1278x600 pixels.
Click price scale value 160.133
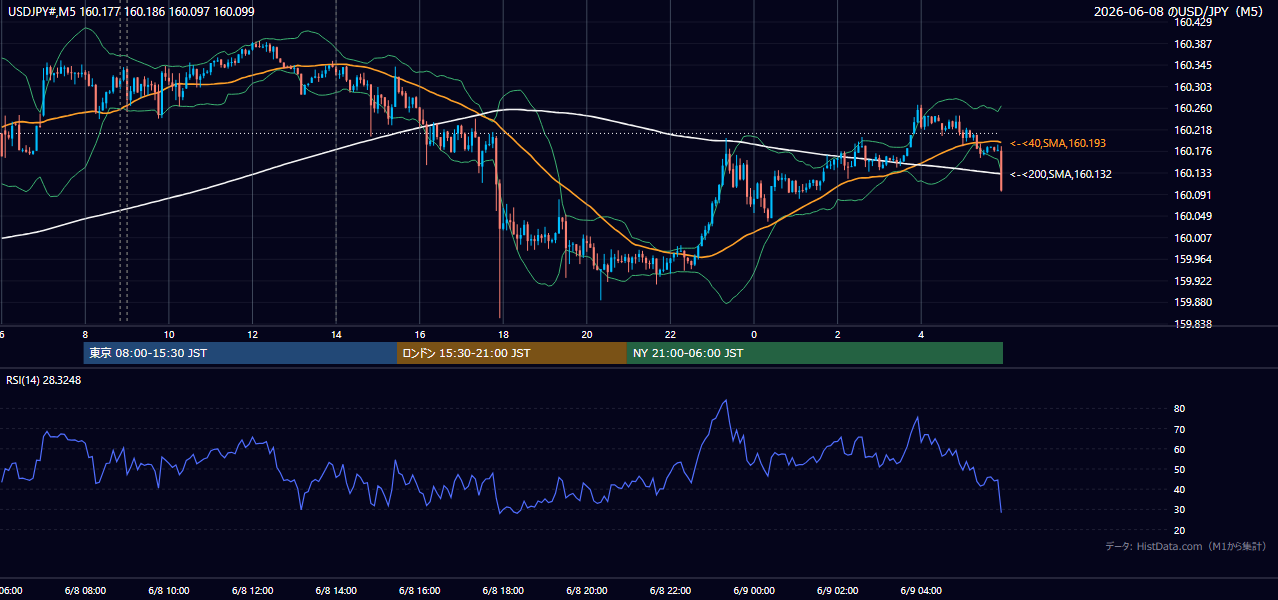[1194, 173]
